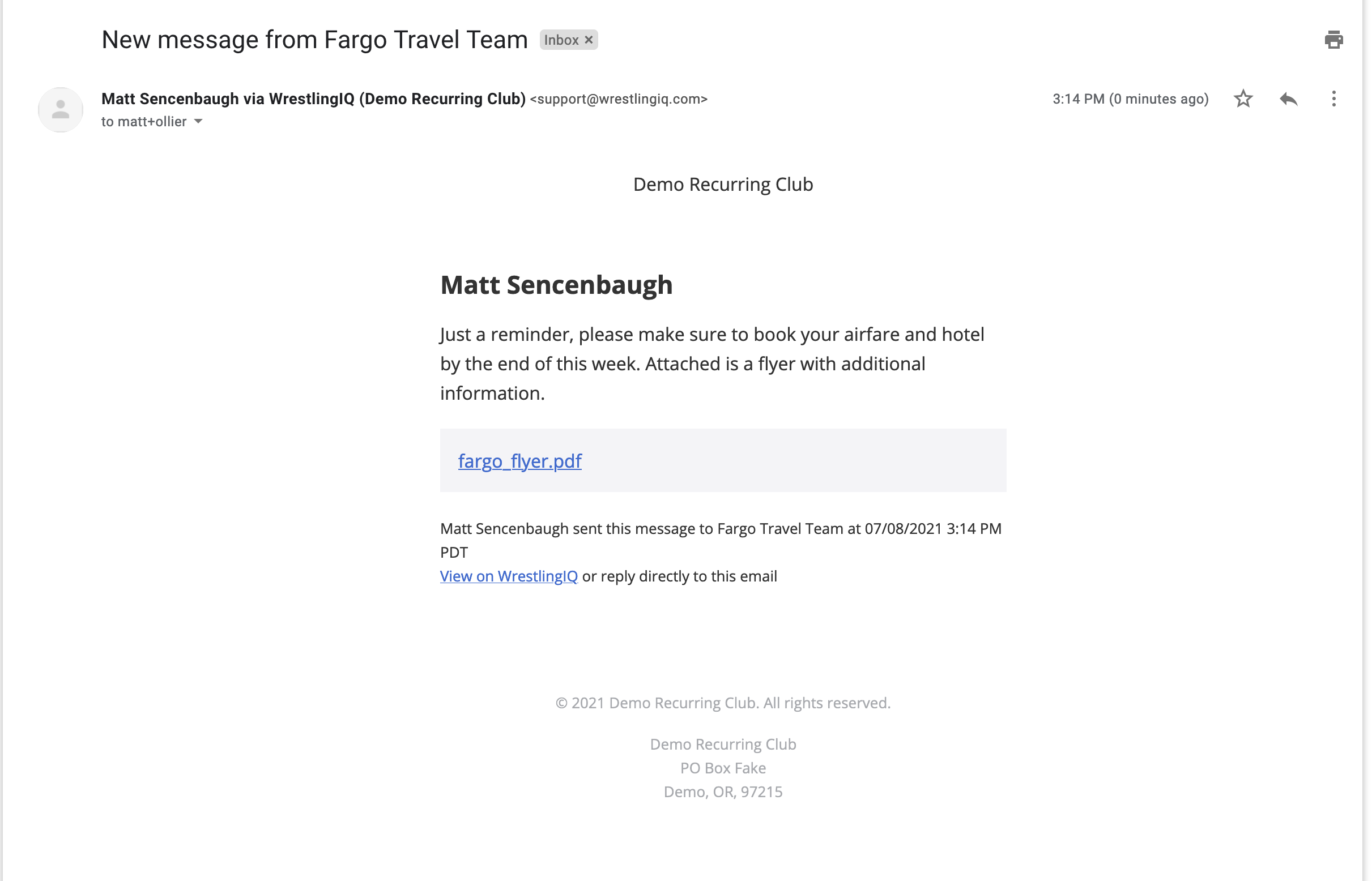
Task: Click the 'to matt+ollier' recipient text
Action: (144, 121)
